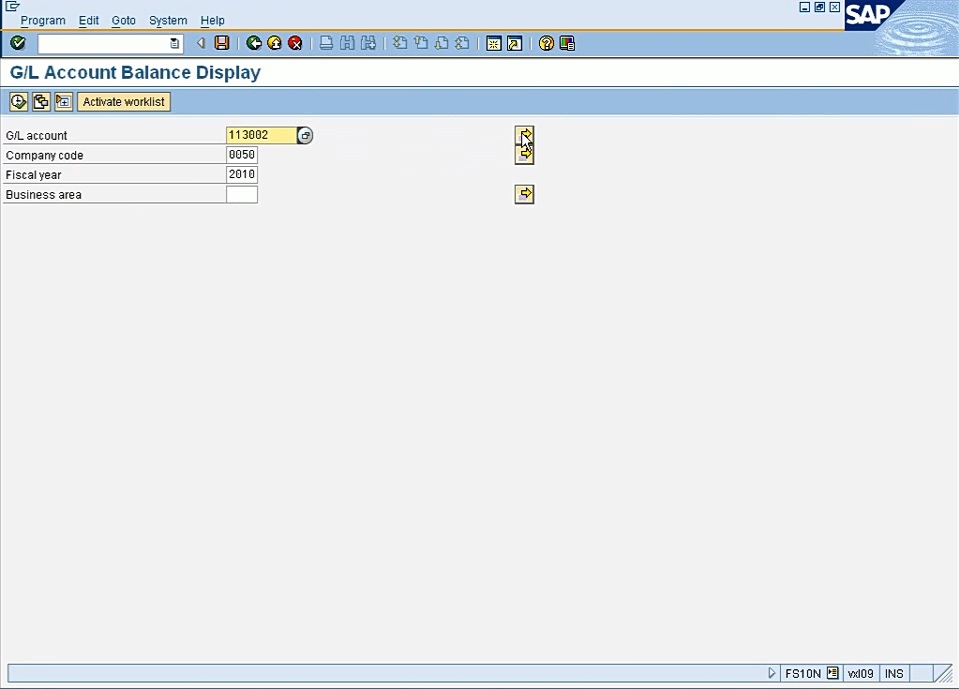The image size is (959, 689).
Task: Minimize the SAP window
Action: click(805, 7)
